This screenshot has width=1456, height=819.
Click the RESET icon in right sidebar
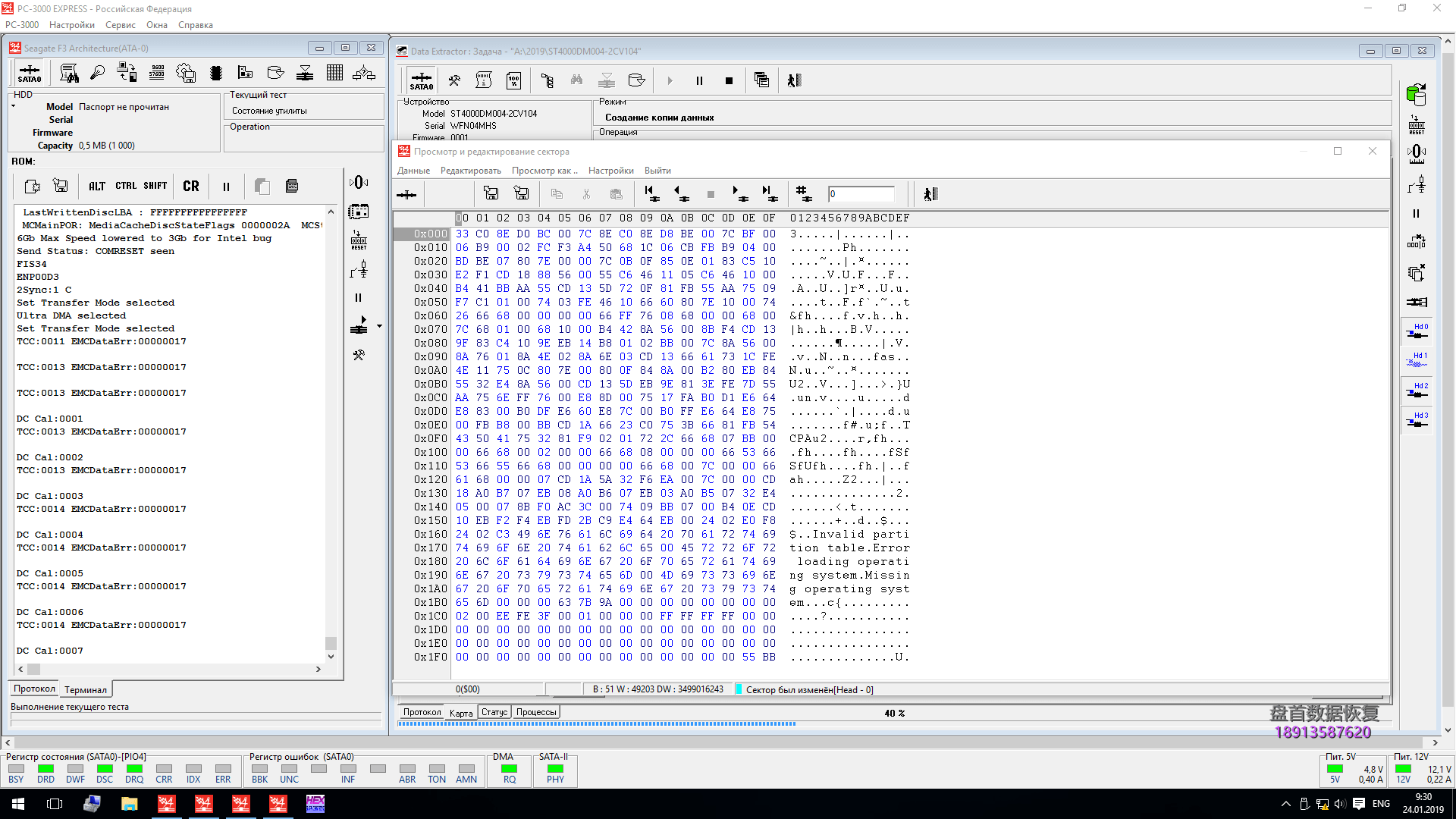pos(1417,124)
